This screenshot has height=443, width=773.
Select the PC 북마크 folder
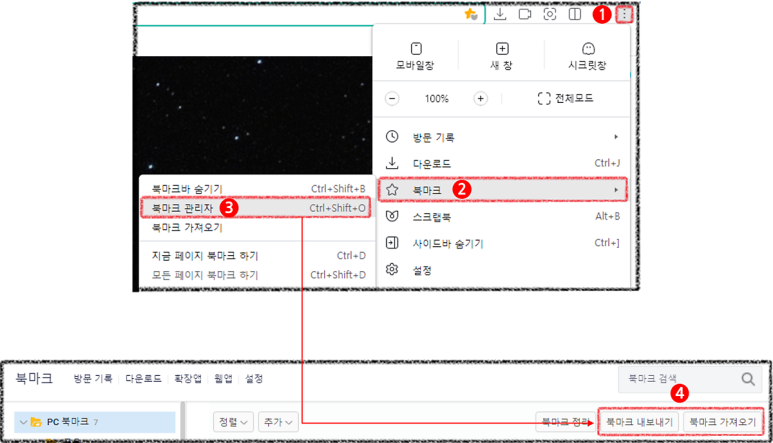coord(95,422)
